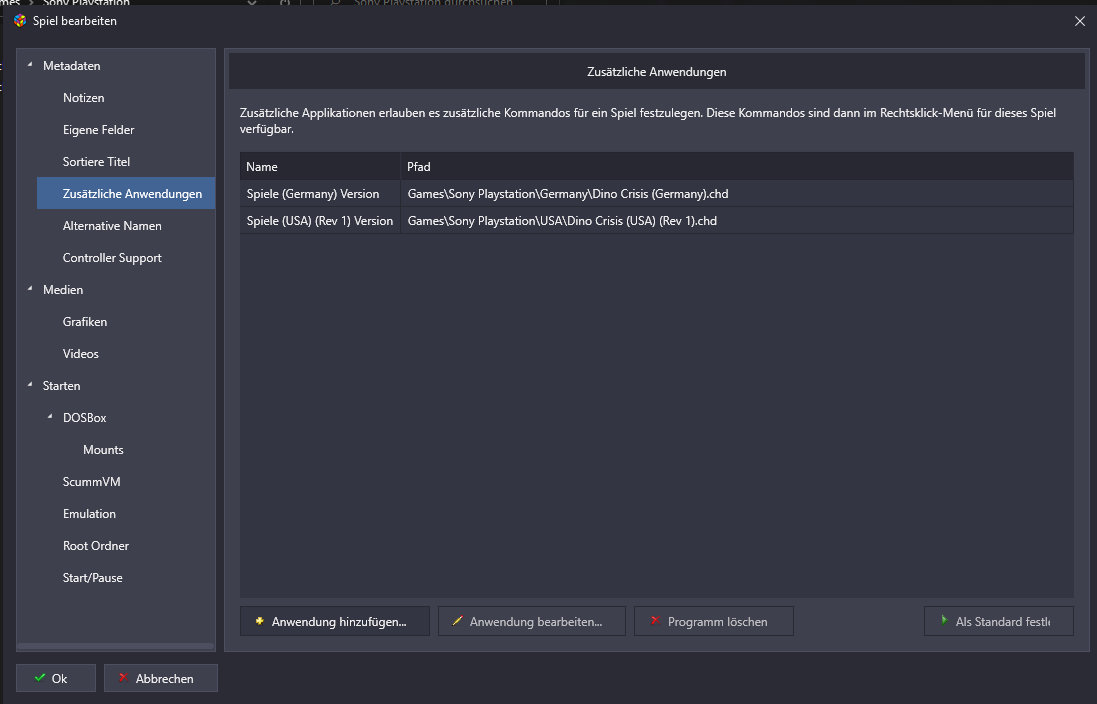The image size is (1097, 704).
Task: Collapse the DOSBox tree node
Action: pos(50,417)
